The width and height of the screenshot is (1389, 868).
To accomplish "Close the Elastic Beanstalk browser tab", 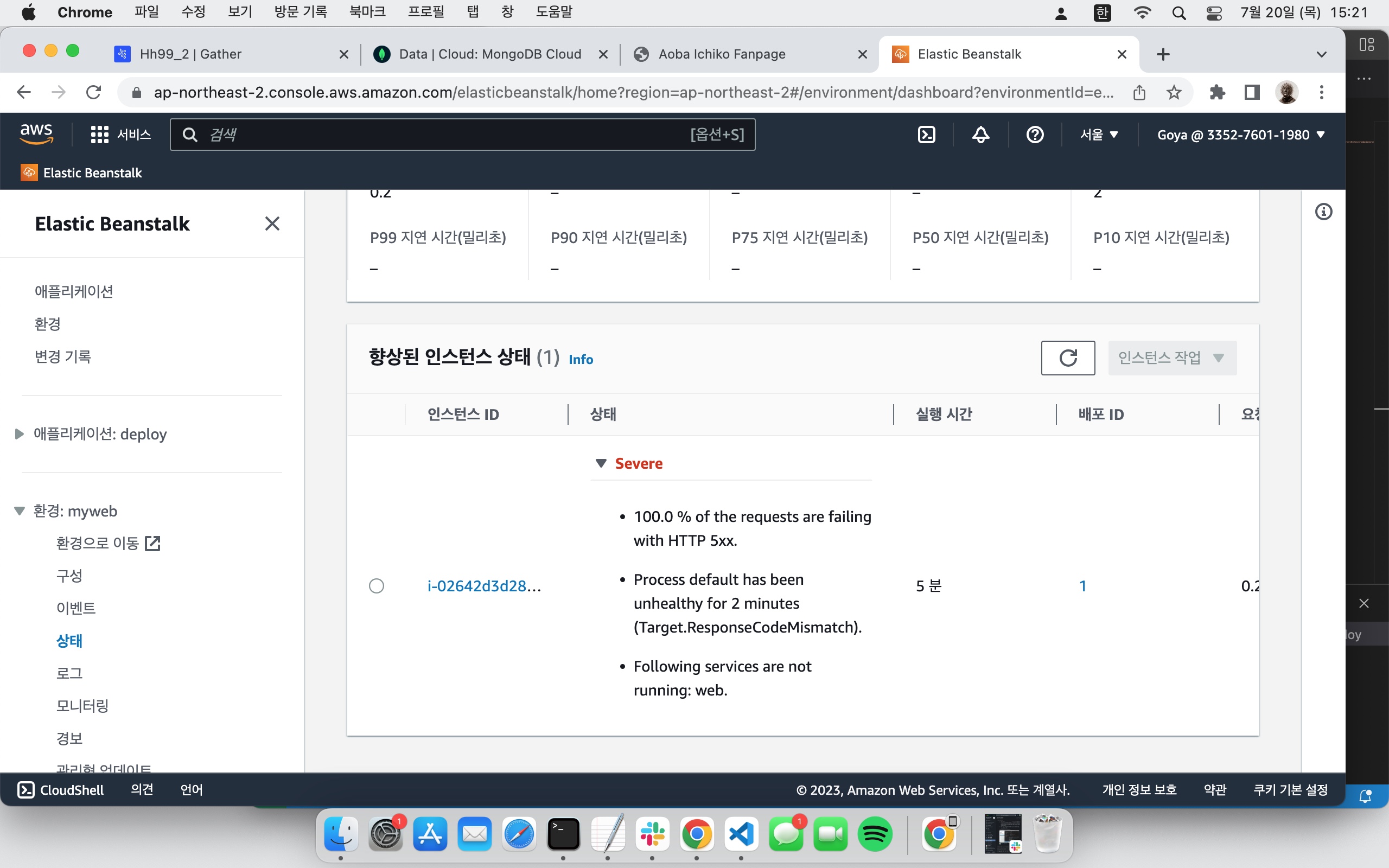I will (1122, 54).
